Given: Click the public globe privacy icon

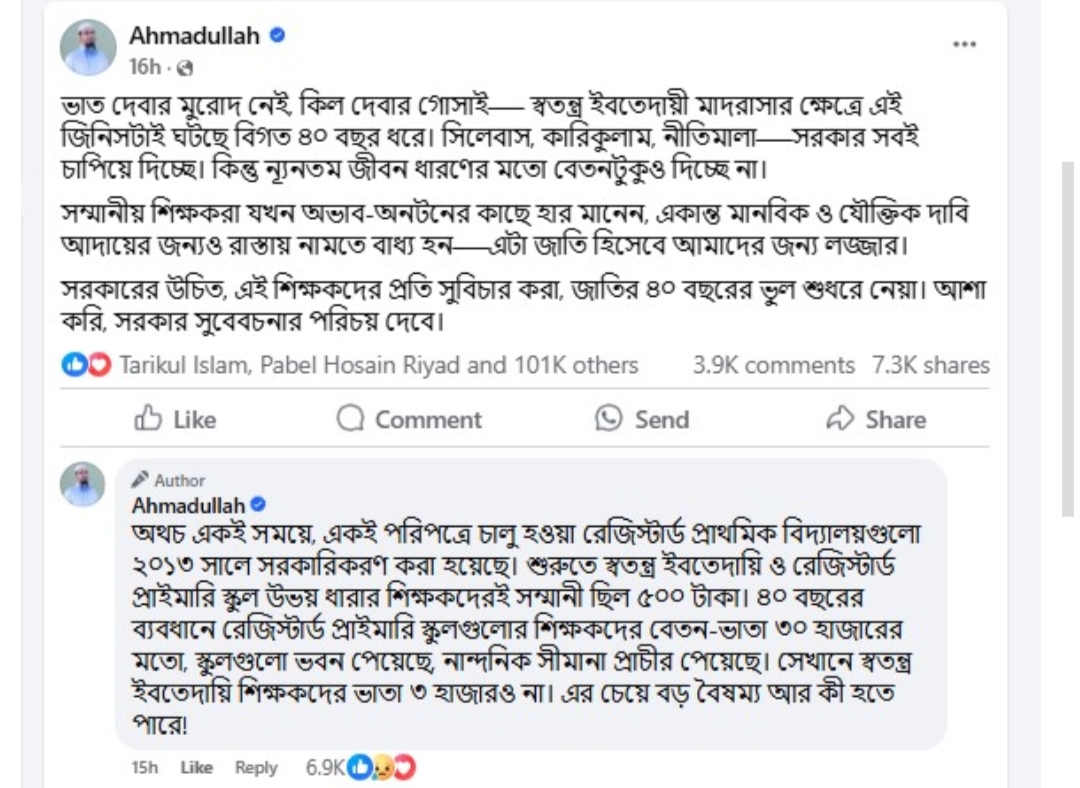Looking at the screenshot, I should click(184, 68).
